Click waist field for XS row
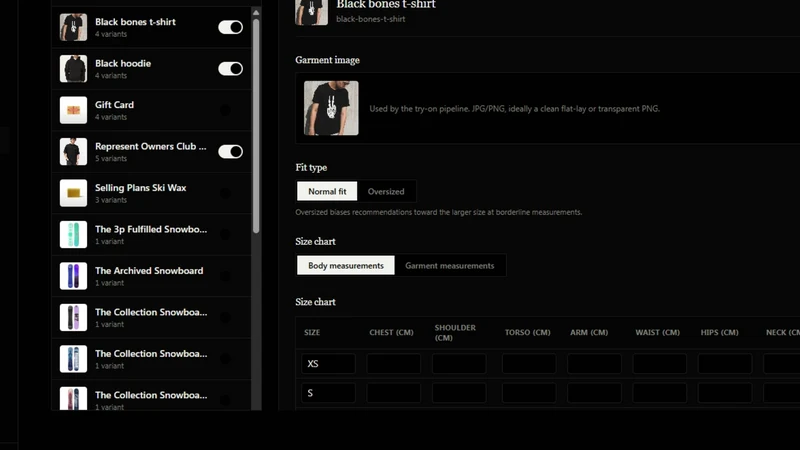The height and width of the screenshot is (450, 800). coord(659,364)
